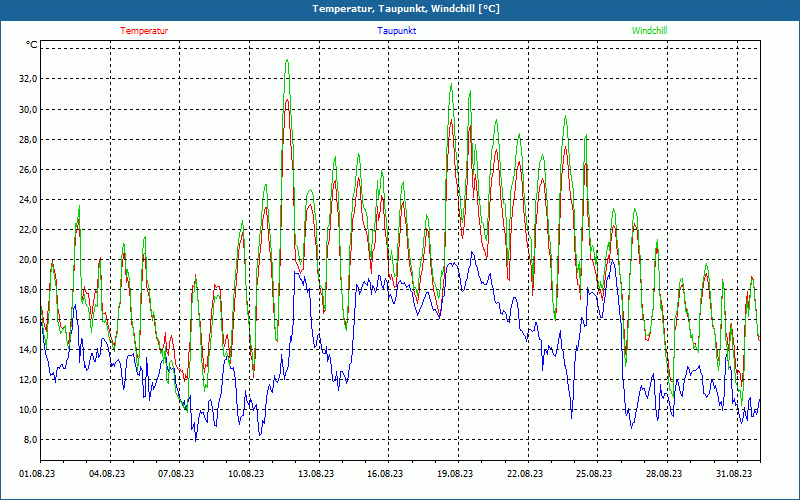Click the 26,0 y-axis value

[x=28, y=169]
